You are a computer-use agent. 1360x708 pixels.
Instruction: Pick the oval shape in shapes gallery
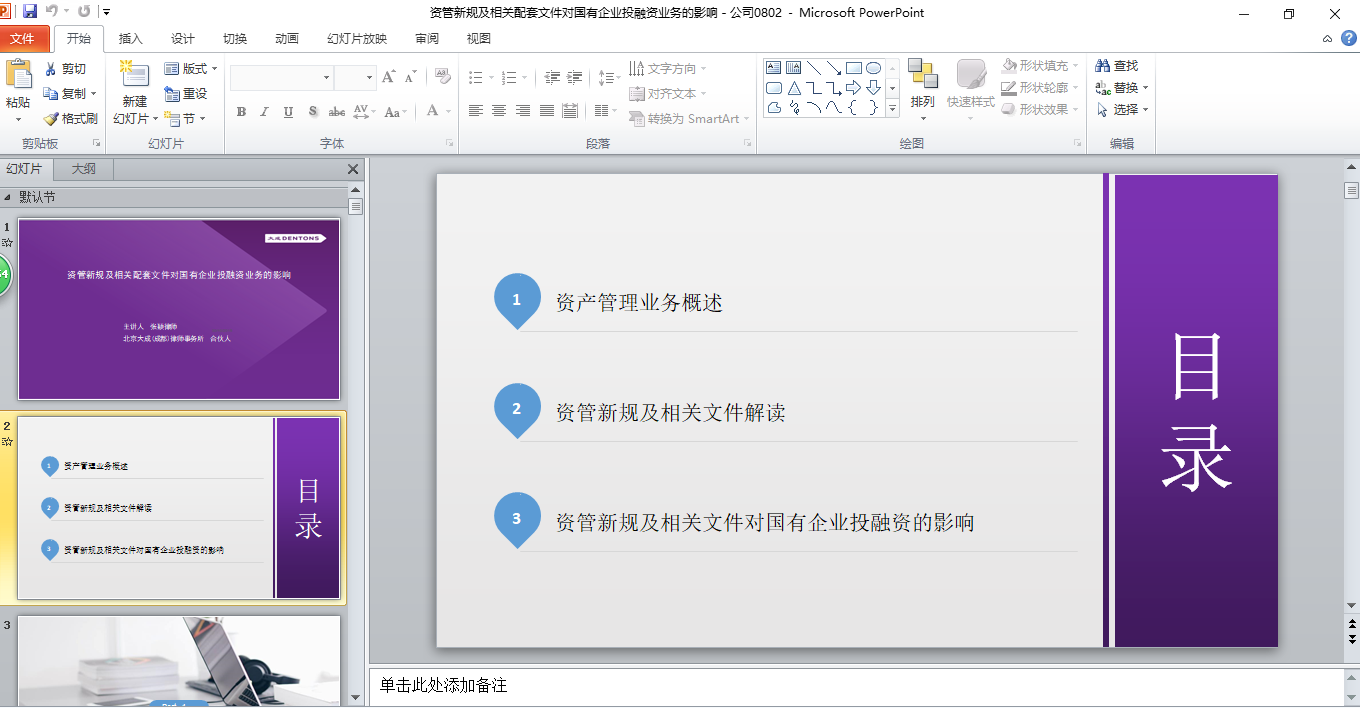873,68
